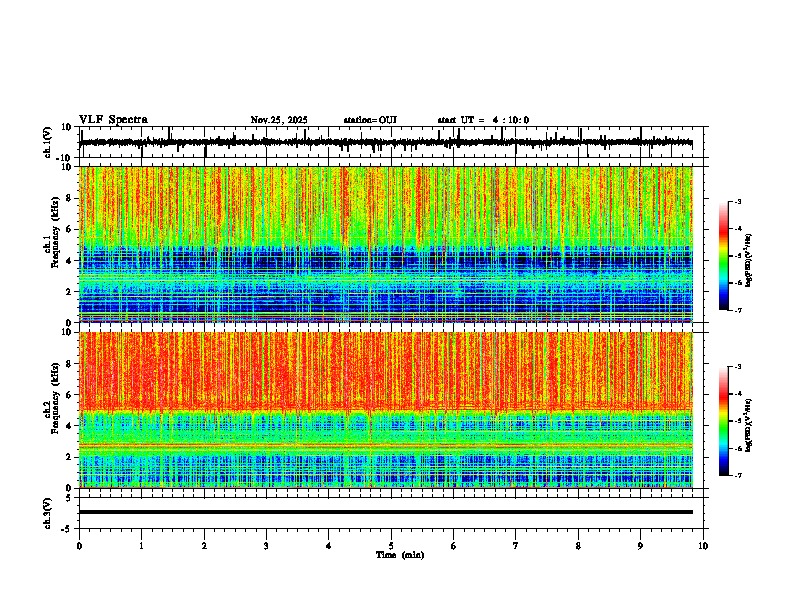
Task: Click time-axis tick label "3"
Action: pos(266,546)
